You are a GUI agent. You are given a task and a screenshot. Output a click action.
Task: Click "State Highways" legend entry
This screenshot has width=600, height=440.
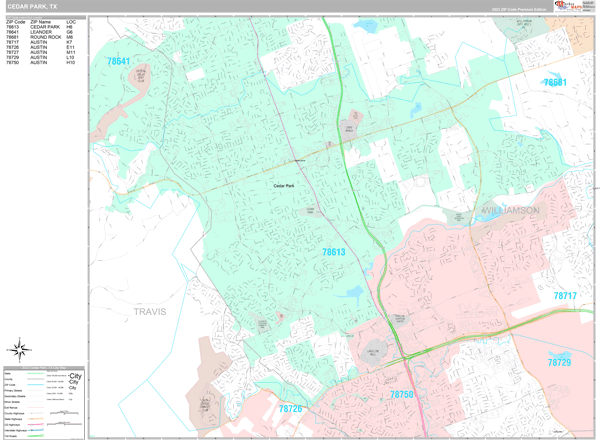point(13,419)
